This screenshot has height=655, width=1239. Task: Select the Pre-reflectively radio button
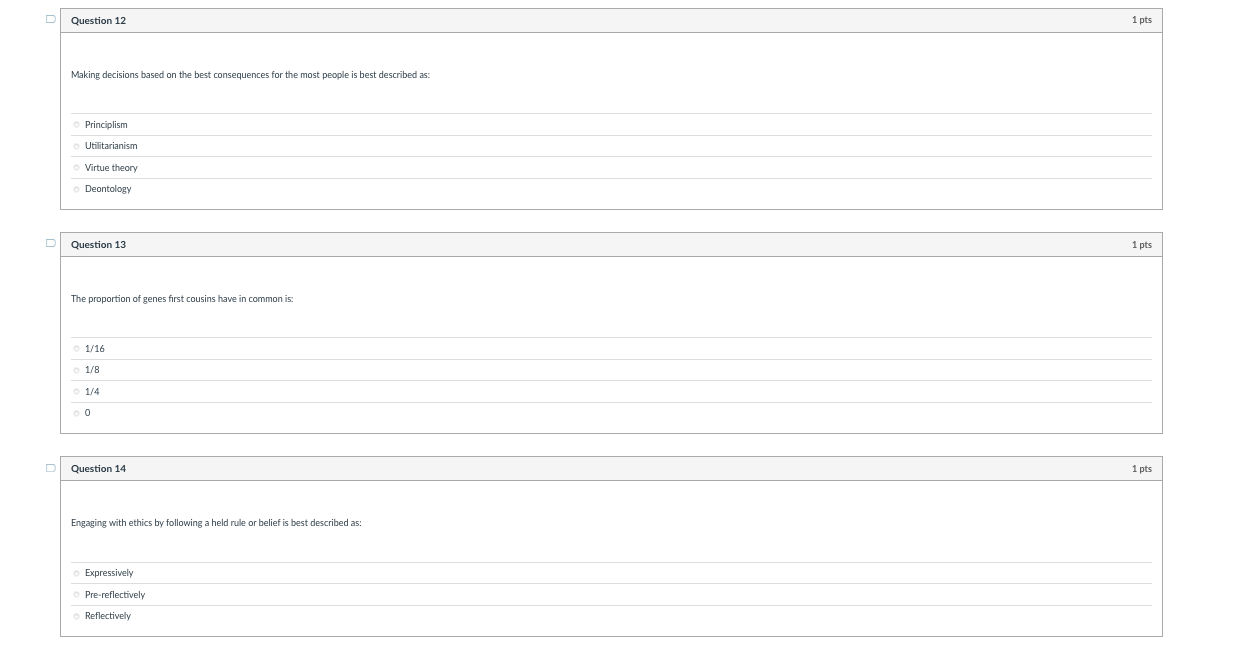pos(77,595)
